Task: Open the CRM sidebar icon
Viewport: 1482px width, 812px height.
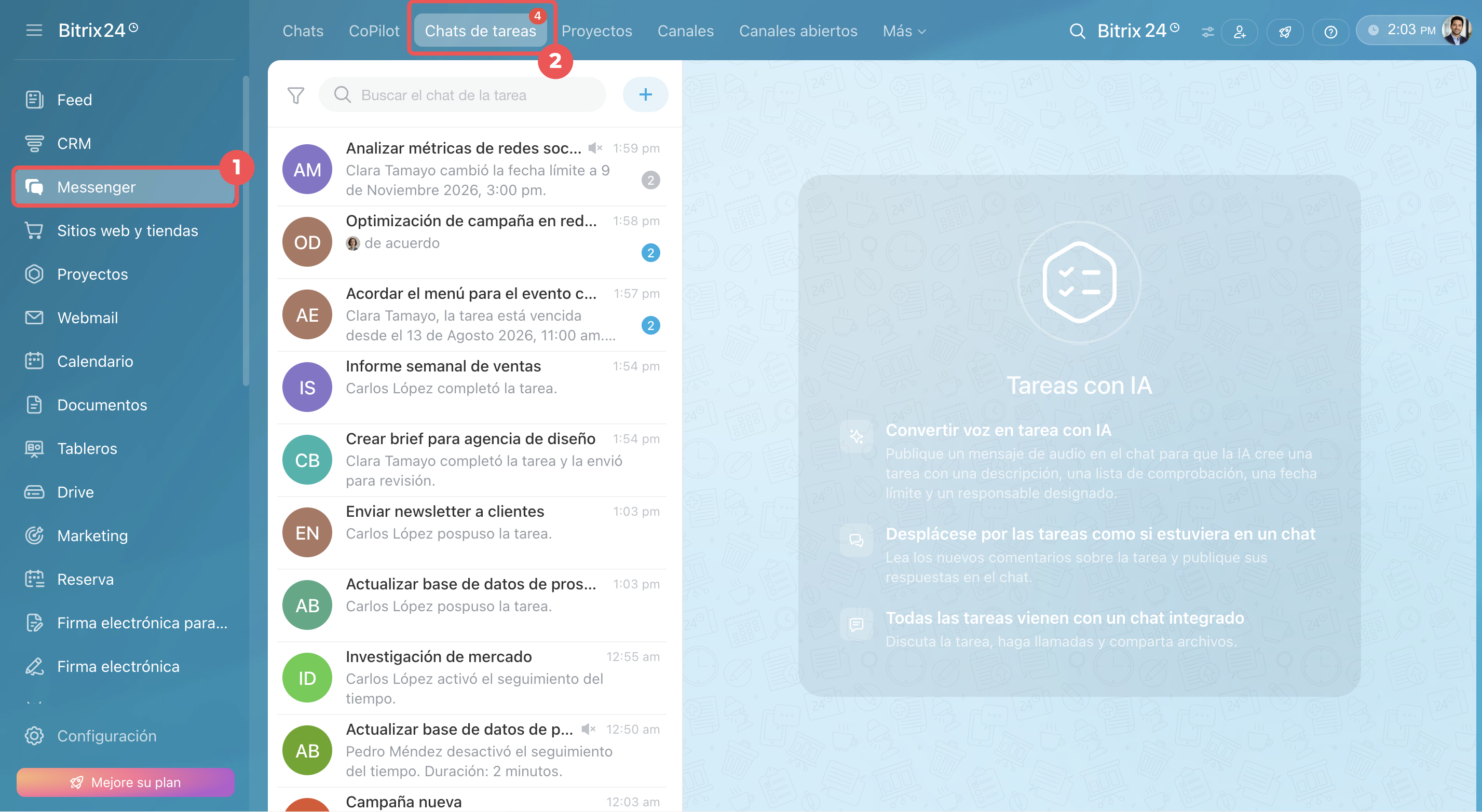Action: tap(34, 143)
